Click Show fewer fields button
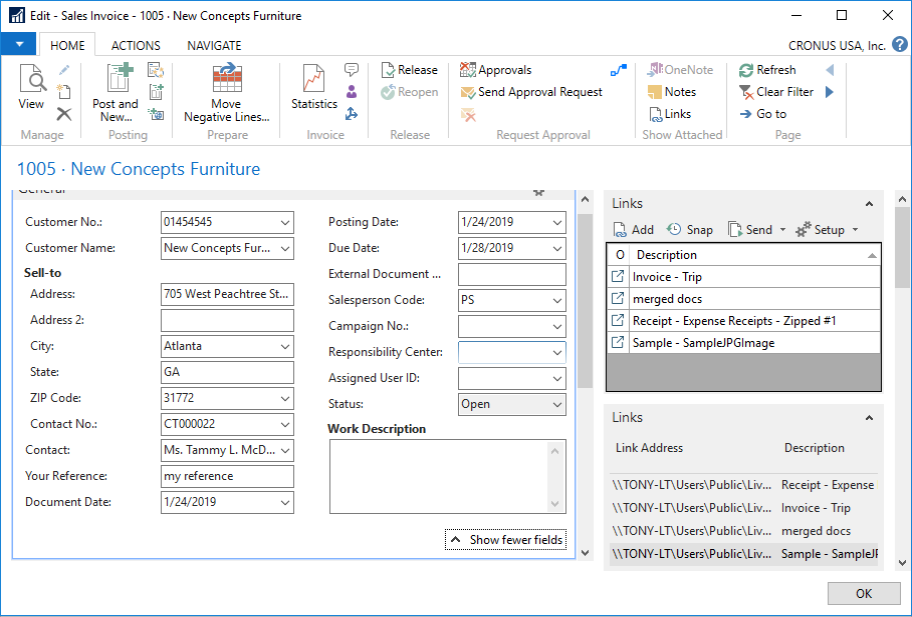This screenshot has width=912, height=617. click(x=505, y=540)
